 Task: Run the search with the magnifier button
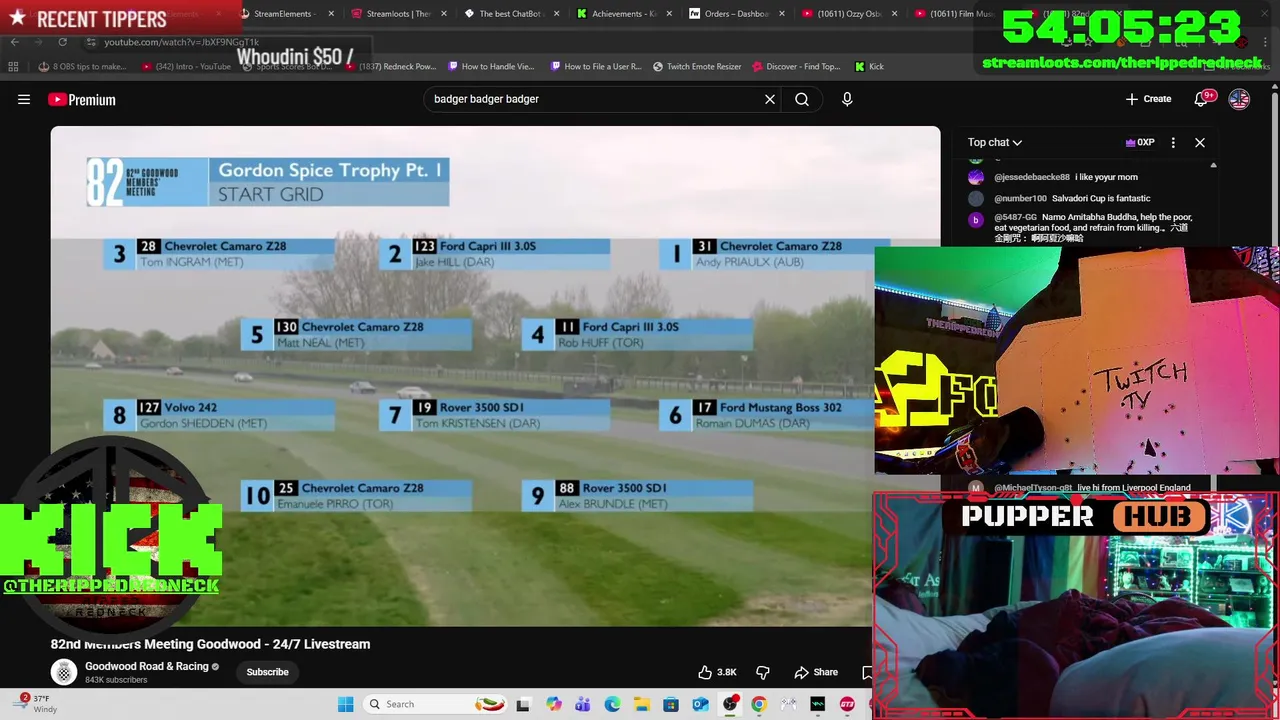coord(802,99)
